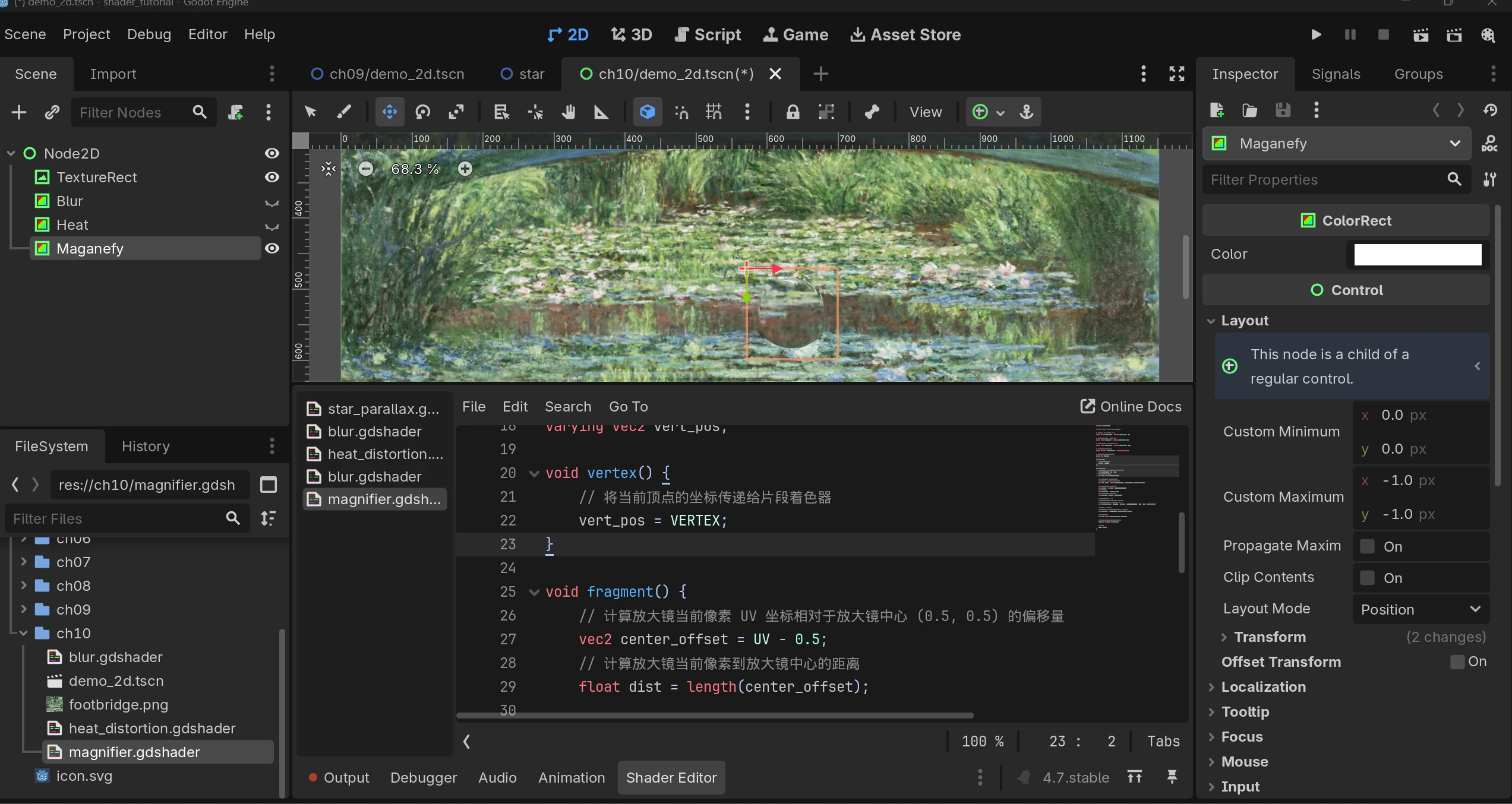This screenshot has width=1512, height=804.
Task: Choose the Ruler Mode tool
Action: click(601, 112)
